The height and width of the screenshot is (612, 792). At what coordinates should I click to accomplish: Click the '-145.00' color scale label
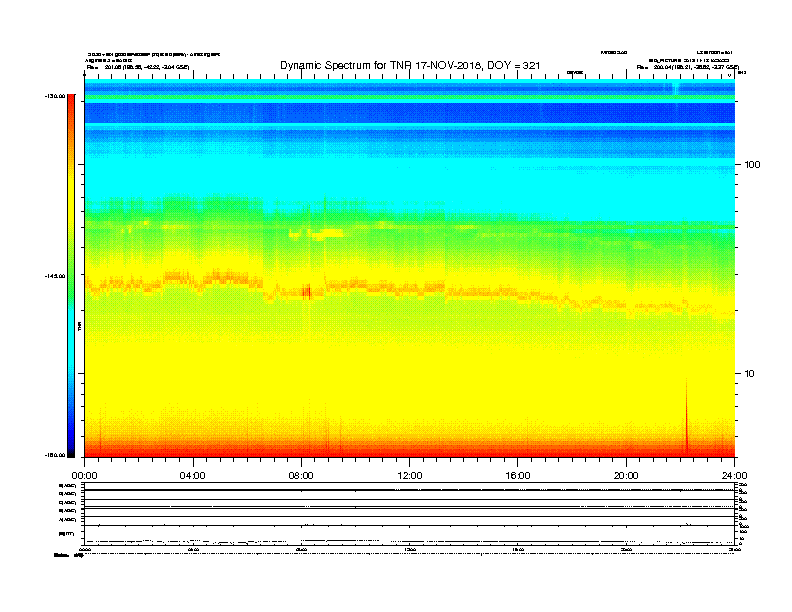click(x=54, y=276)
